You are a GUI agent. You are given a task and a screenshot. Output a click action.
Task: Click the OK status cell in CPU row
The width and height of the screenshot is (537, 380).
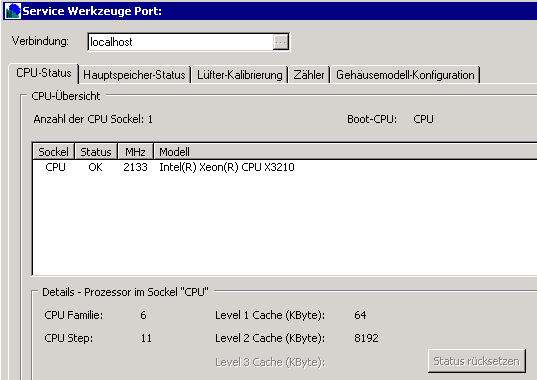(95, 167)
